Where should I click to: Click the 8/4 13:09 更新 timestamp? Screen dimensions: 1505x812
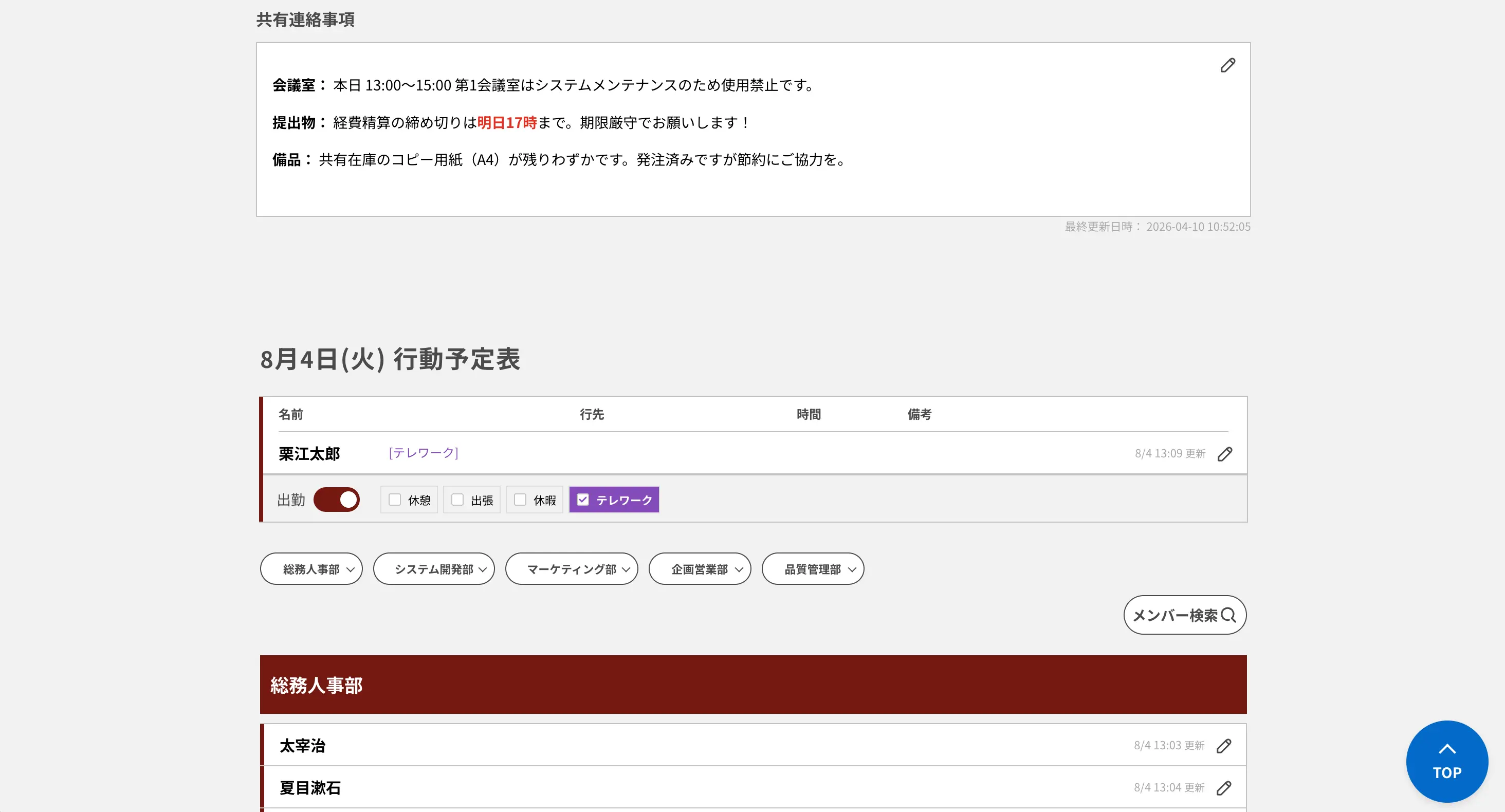[1170, 454]
